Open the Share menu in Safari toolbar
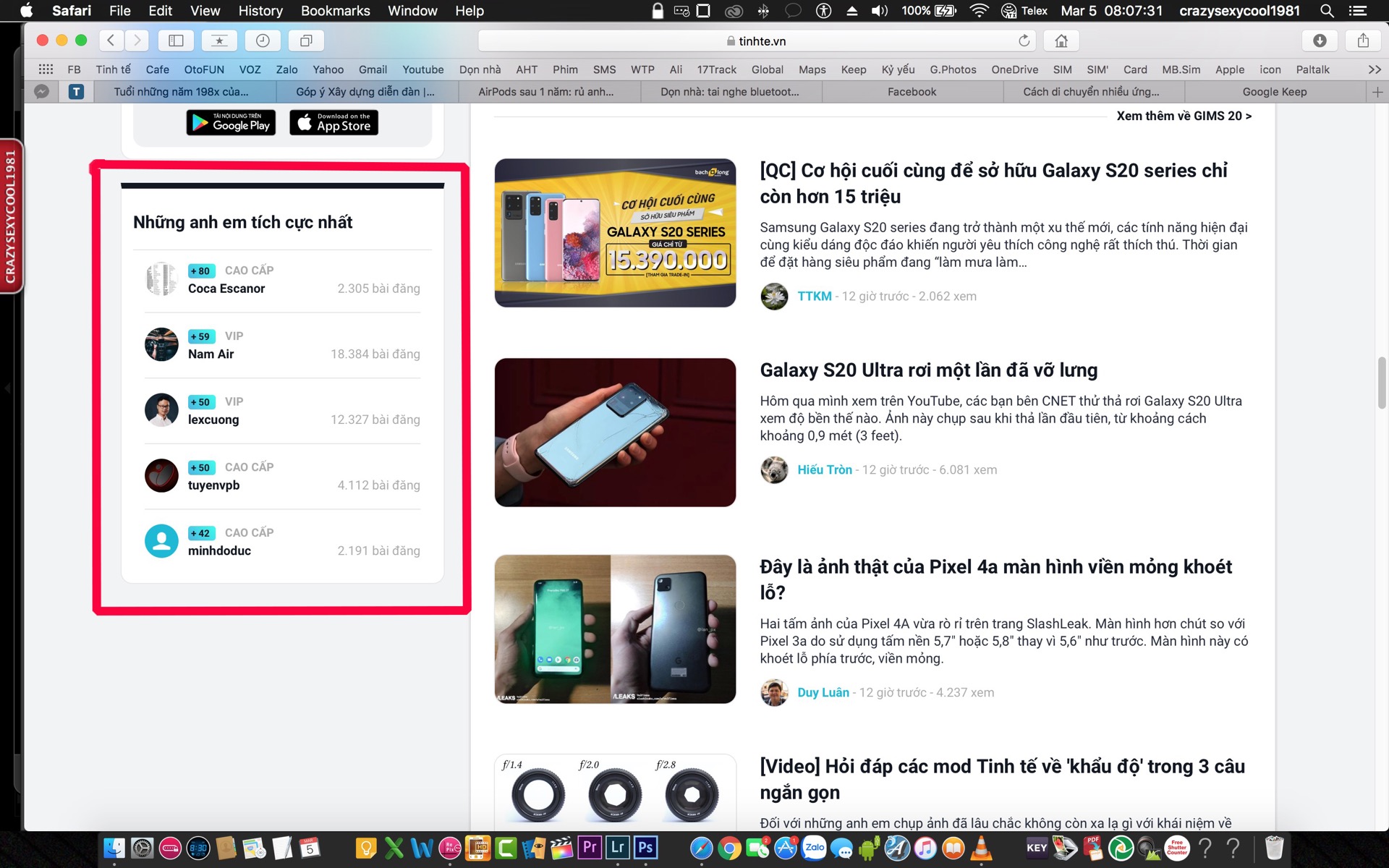 (x=1363, y=41)
